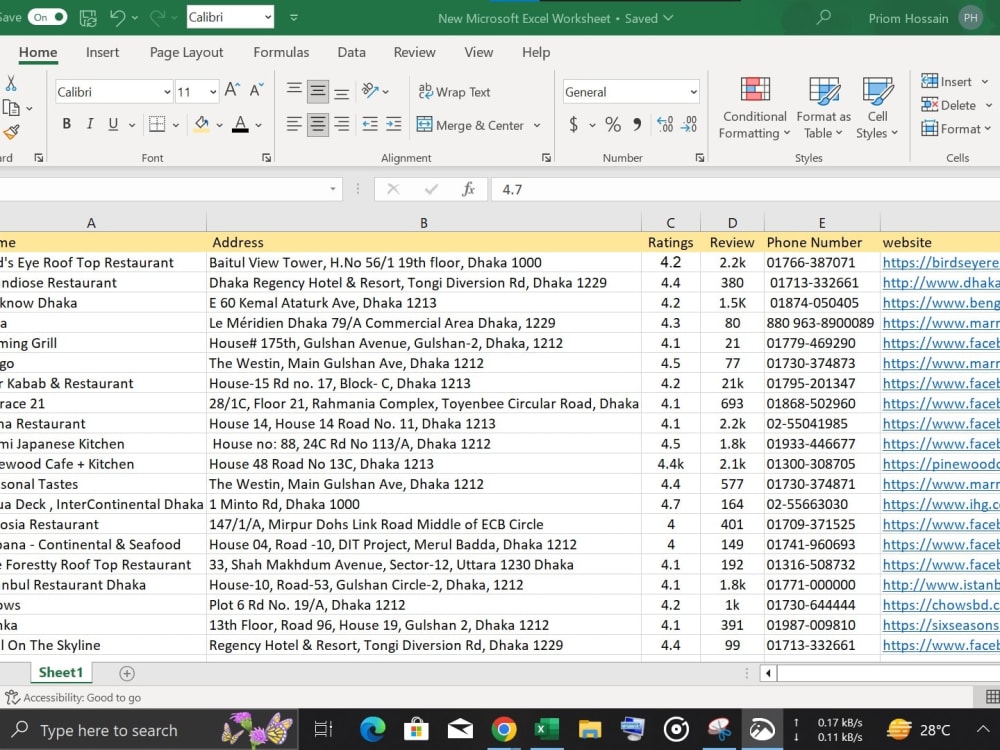1000x750 pixels.
Task: Click the Accounting dollar format icon
Action: tap(573, 124)
